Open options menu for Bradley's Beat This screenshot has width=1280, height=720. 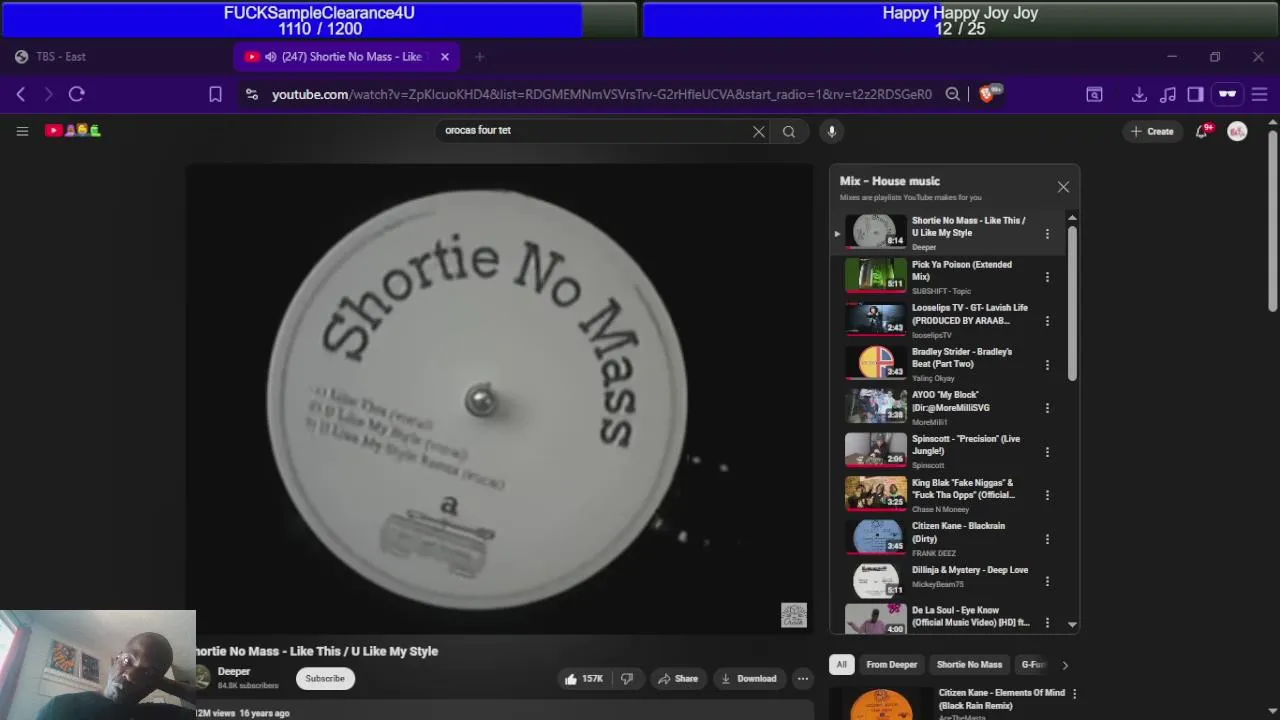1047,365
